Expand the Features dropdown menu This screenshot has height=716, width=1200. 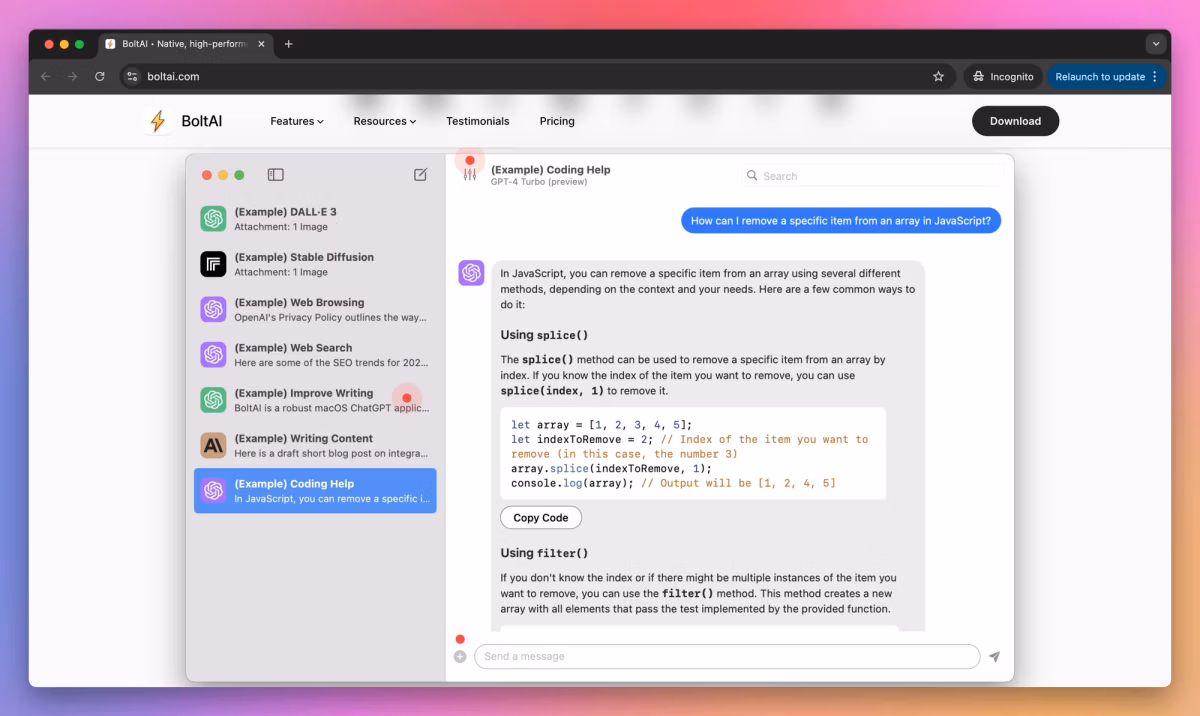pyautogui.click(x=297, y=121)
